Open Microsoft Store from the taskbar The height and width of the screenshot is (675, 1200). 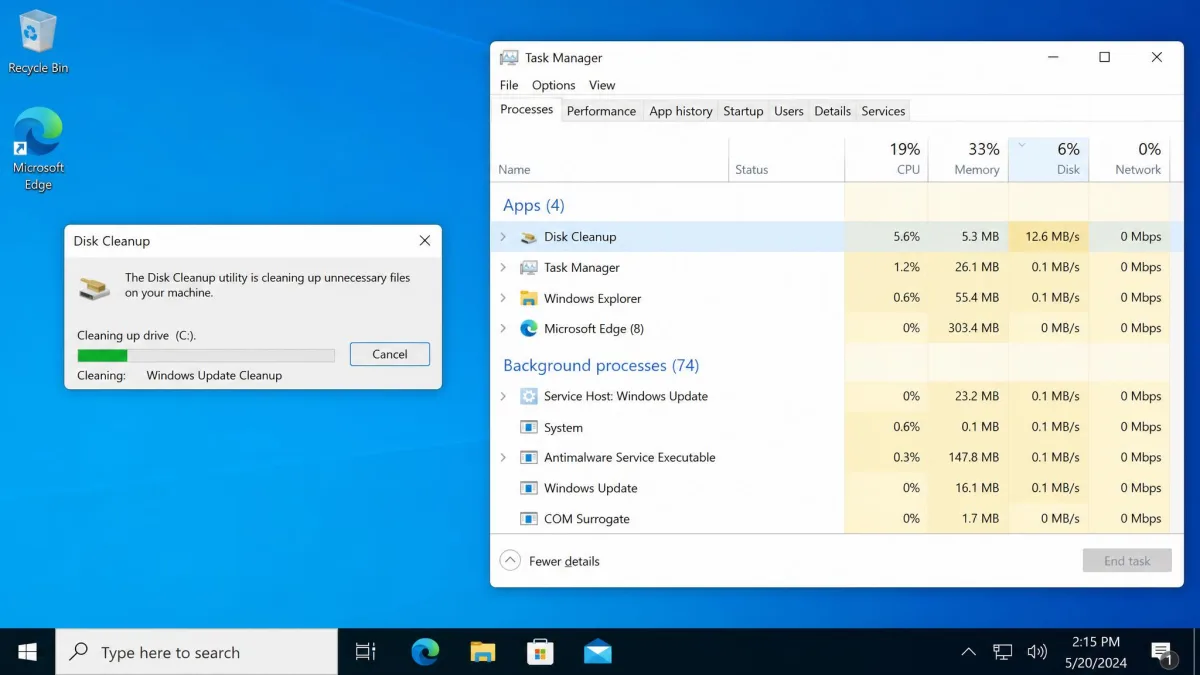540,652
